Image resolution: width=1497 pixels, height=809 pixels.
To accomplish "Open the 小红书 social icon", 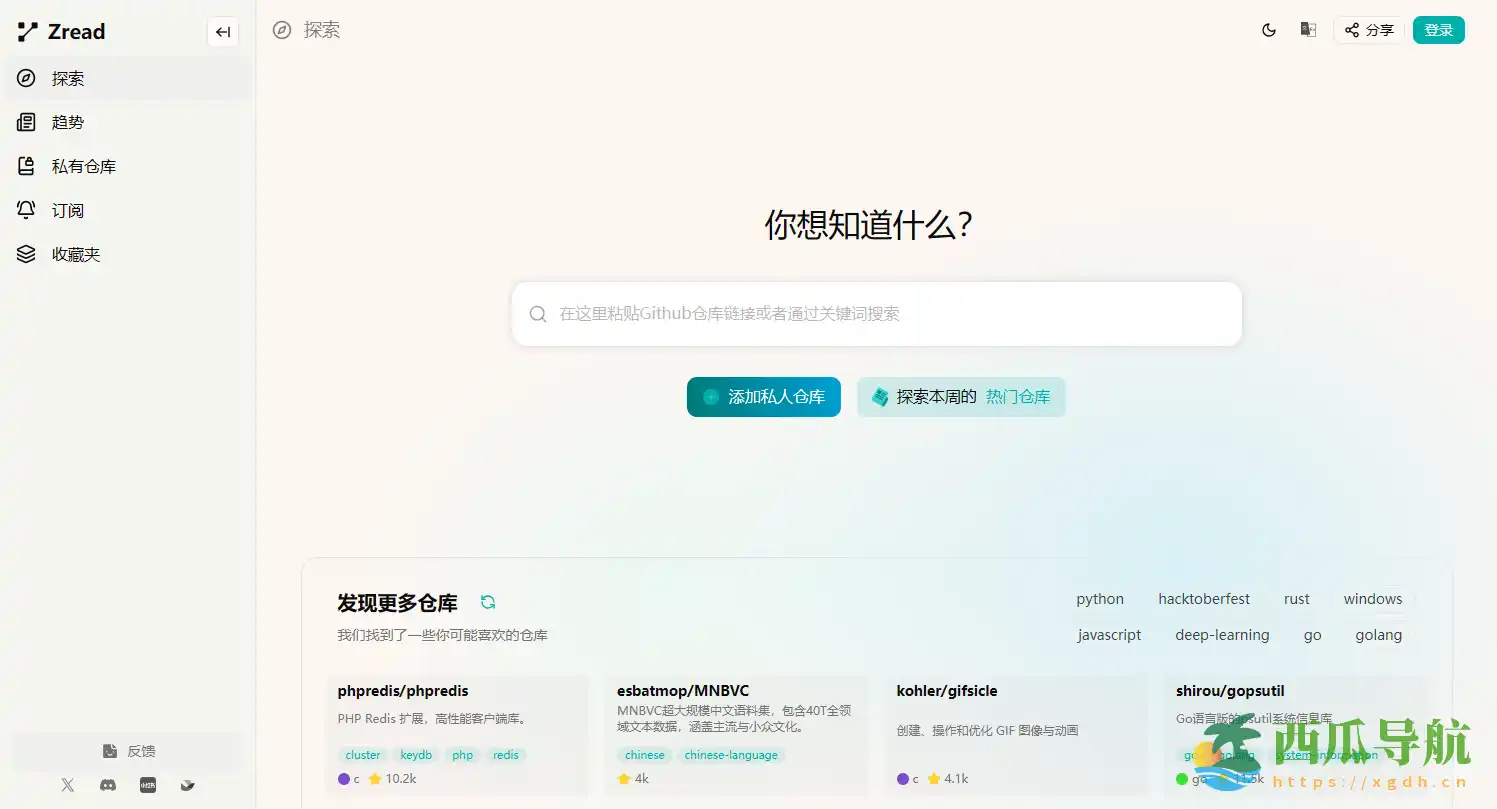I will pyautogui.click(x=148, y=785).
